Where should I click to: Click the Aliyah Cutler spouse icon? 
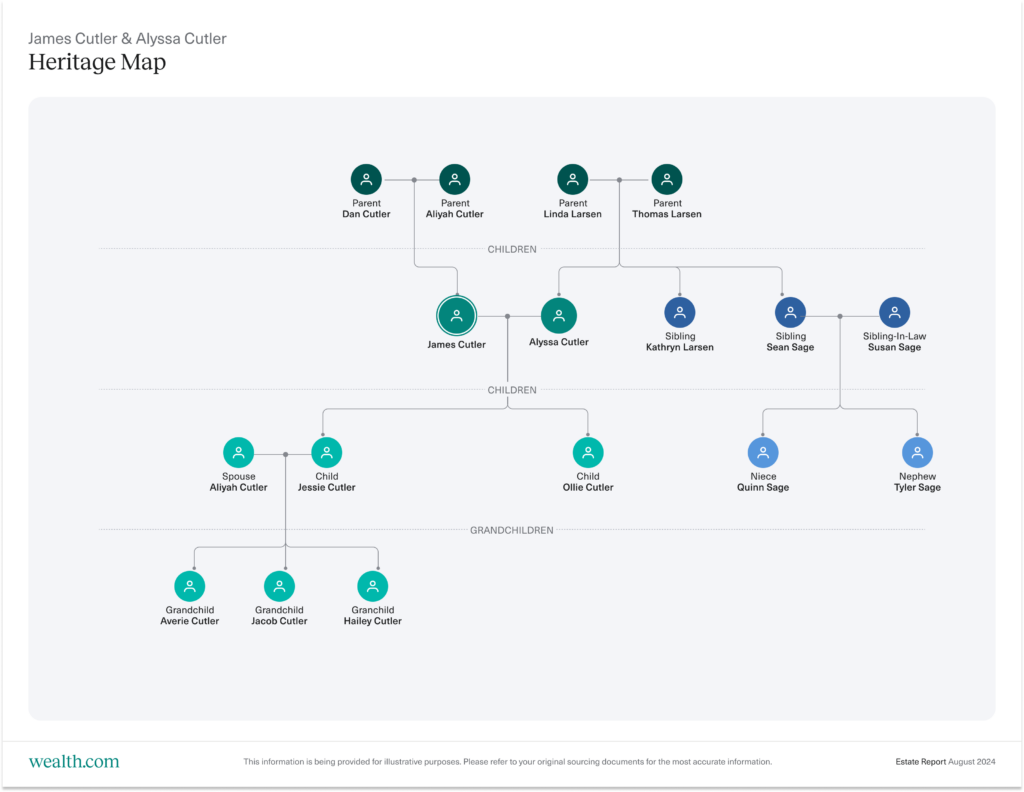pos(238,451)
